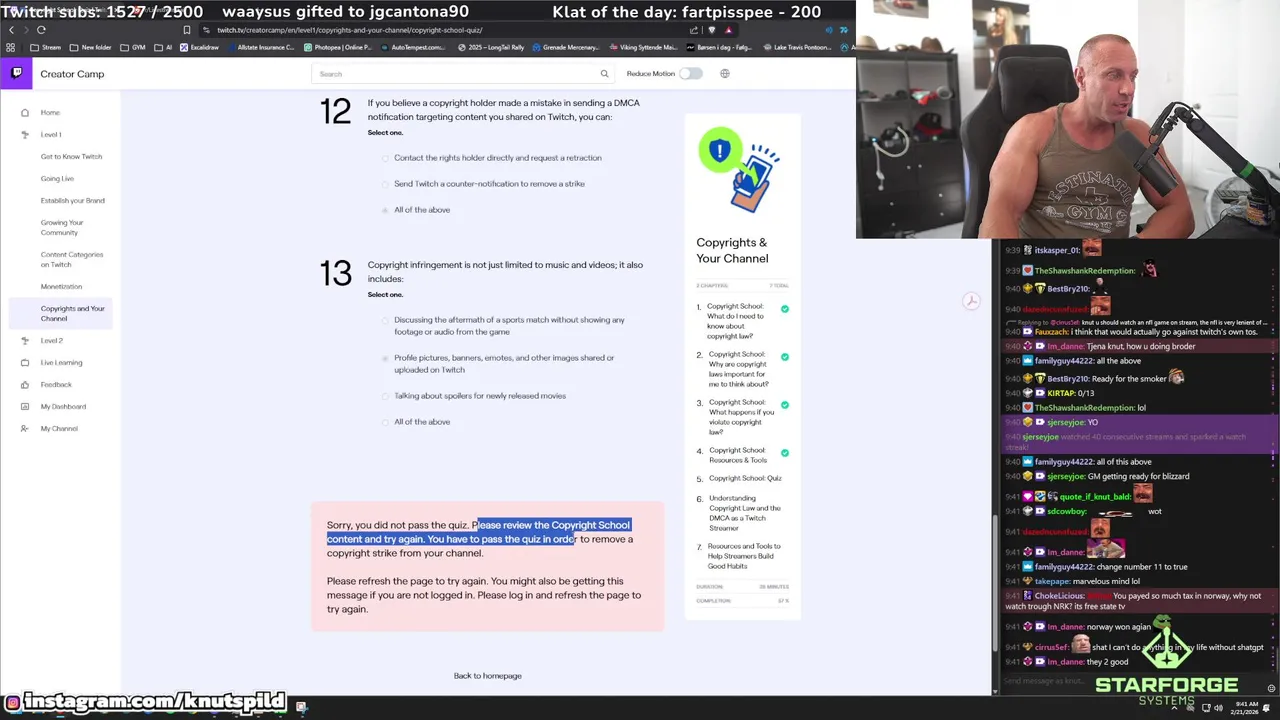
Task: Select 'Discussing the aftermath of a sports match'
Action: tap(385, 320)
